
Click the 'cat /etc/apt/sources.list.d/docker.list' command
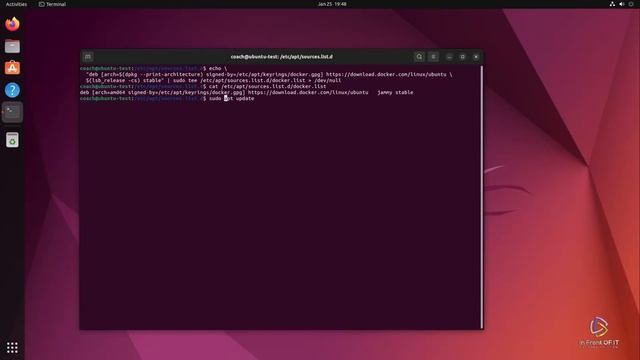(267, 87)
